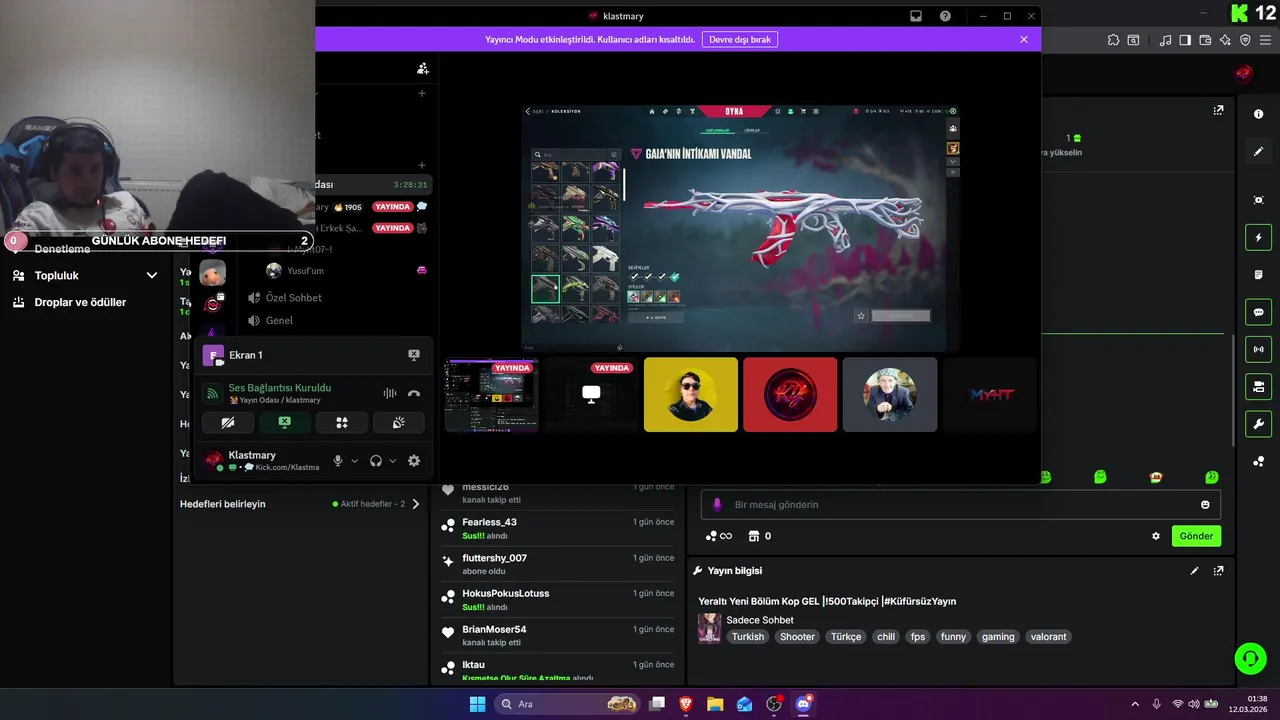Expand Hedefleri belirleyin goals arrow
The width and height of the screenshot is (1280, 720).
416,504
